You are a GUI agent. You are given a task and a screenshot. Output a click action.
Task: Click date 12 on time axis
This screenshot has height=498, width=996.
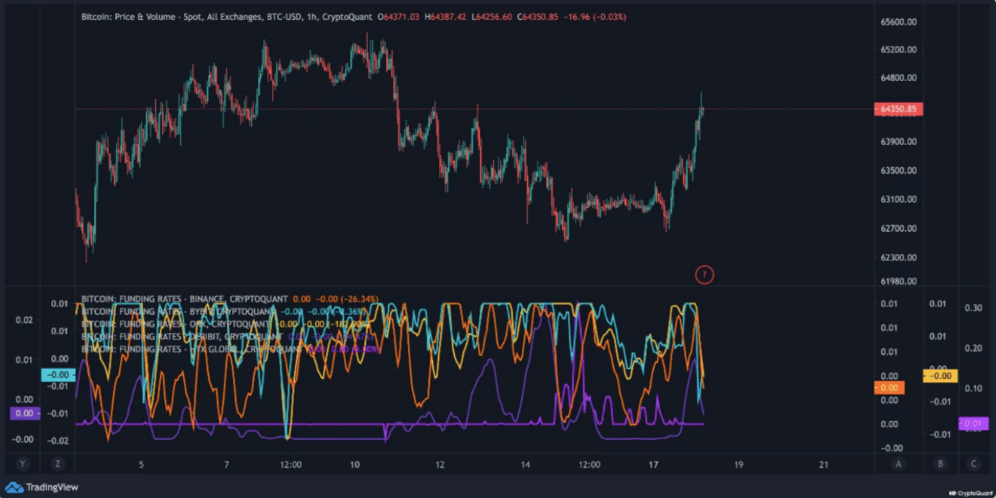click(440, 464)
